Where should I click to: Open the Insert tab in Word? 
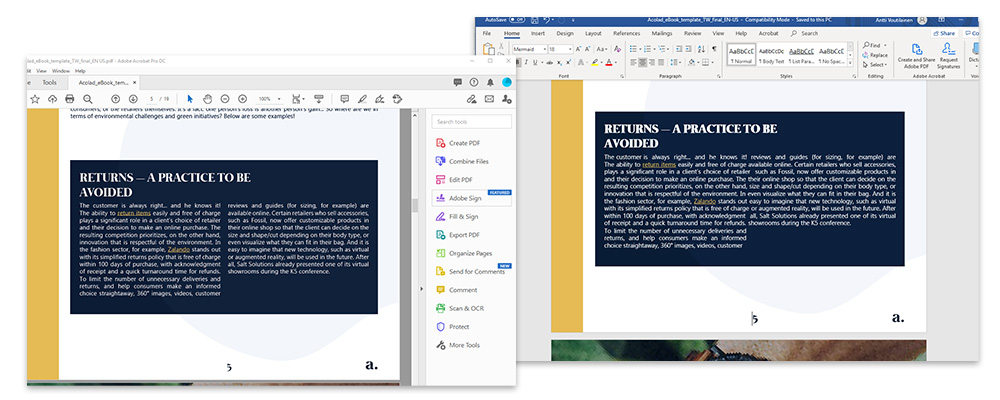(x=538, y=33)
